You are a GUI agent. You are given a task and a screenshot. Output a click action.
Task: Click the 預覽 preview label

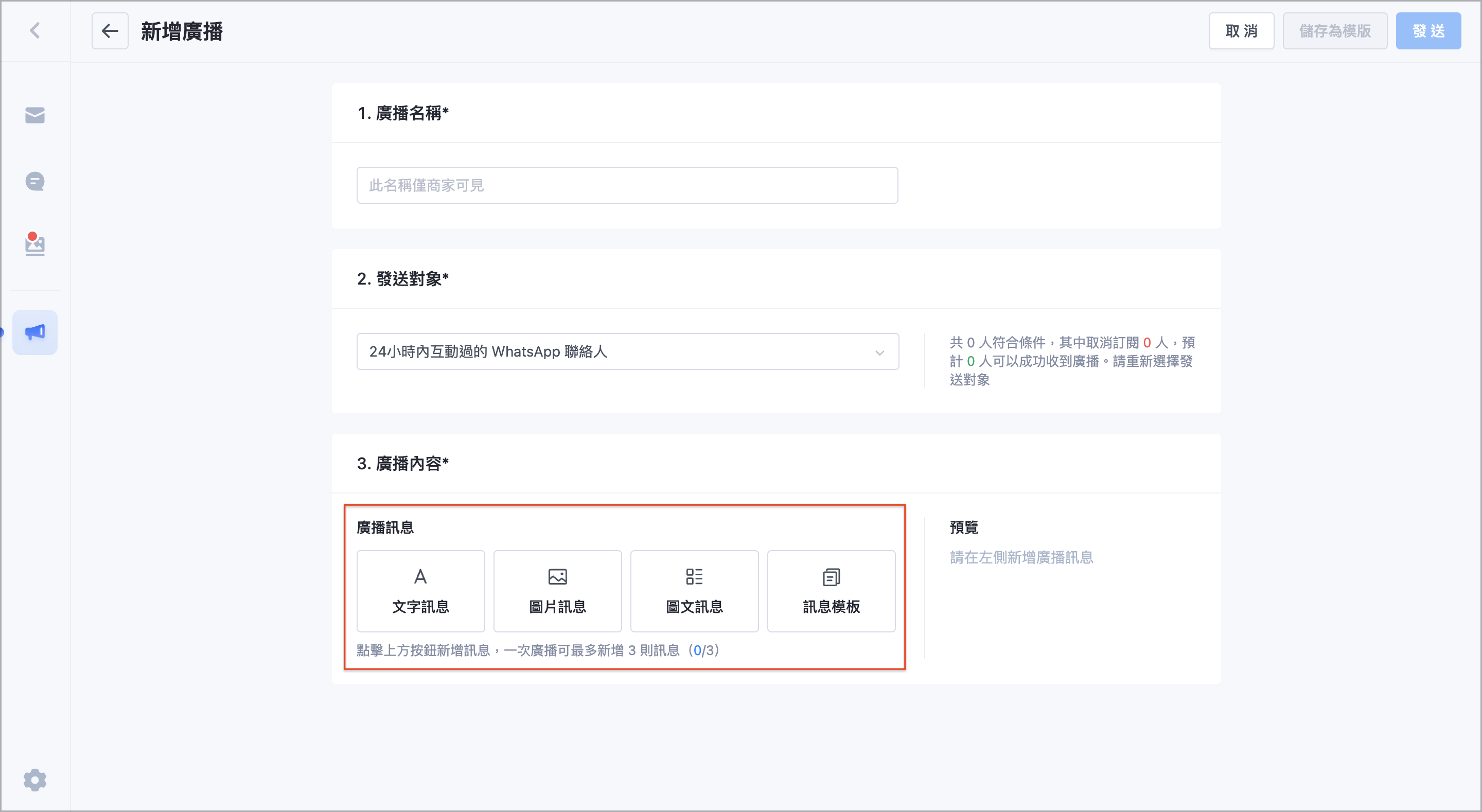(964, 527)
